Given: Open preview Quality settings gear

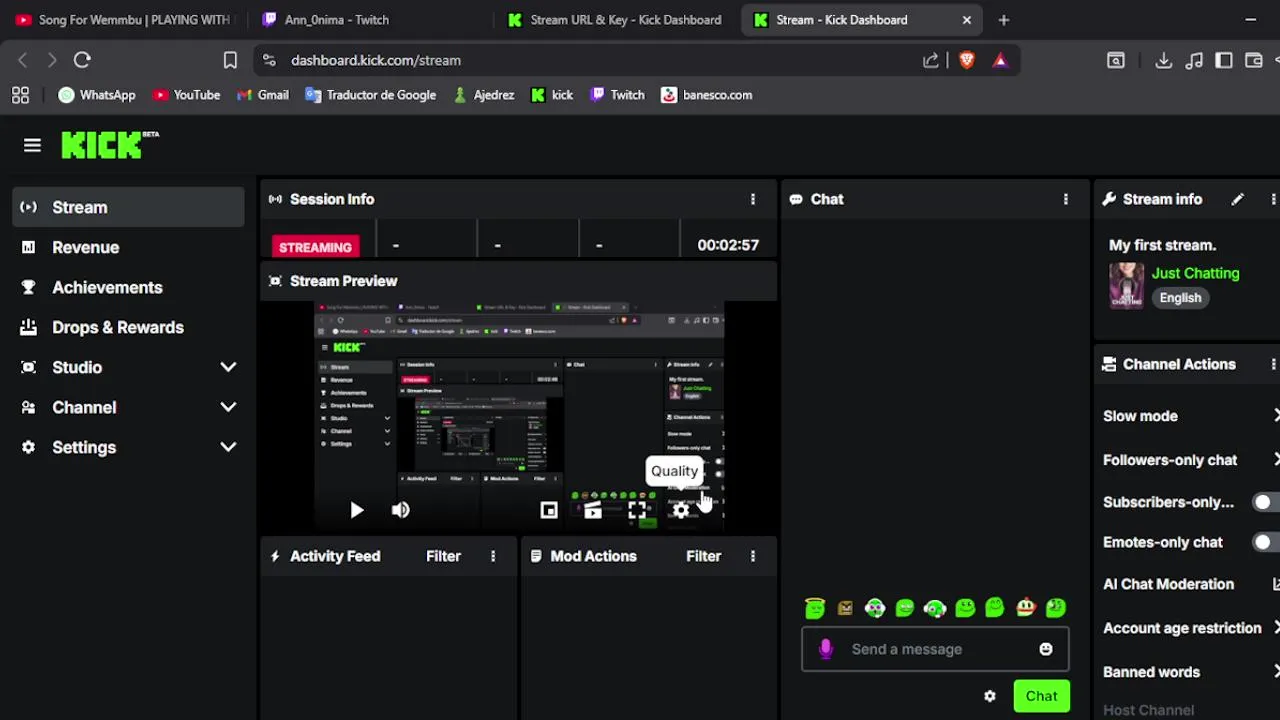Looking at the screenshot, I should (x=681, y=510).
